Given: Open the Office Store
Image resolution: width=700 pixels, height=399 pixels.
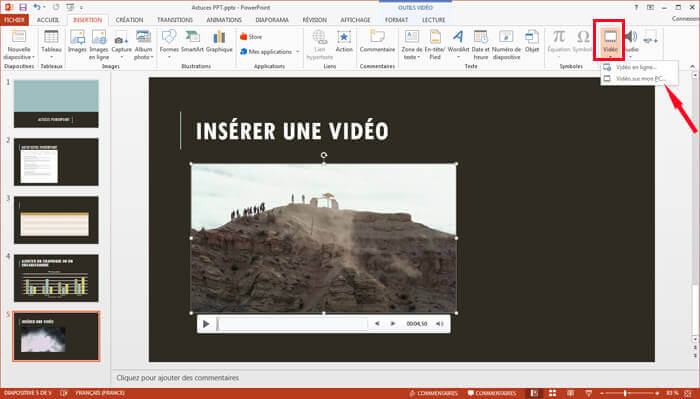Looking at the screenshot, I should tap(251, 37).
